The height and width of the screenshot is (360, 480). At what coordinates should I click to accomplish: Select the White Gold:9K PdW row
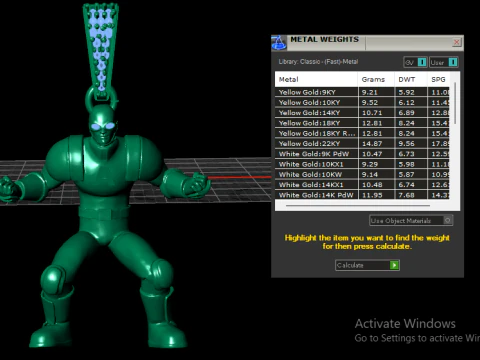[362, 154]
